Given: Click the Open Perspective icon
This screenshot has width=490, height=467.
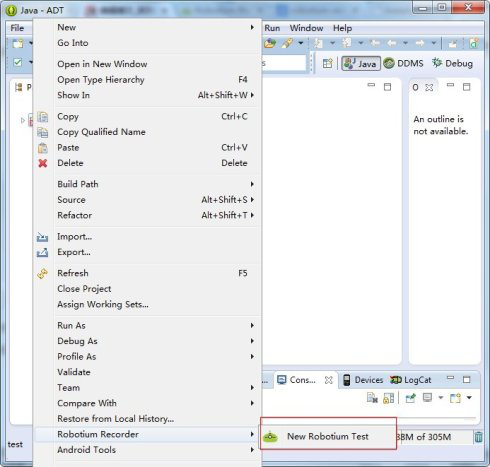Looking at the screenshot, I should (327, 63).
